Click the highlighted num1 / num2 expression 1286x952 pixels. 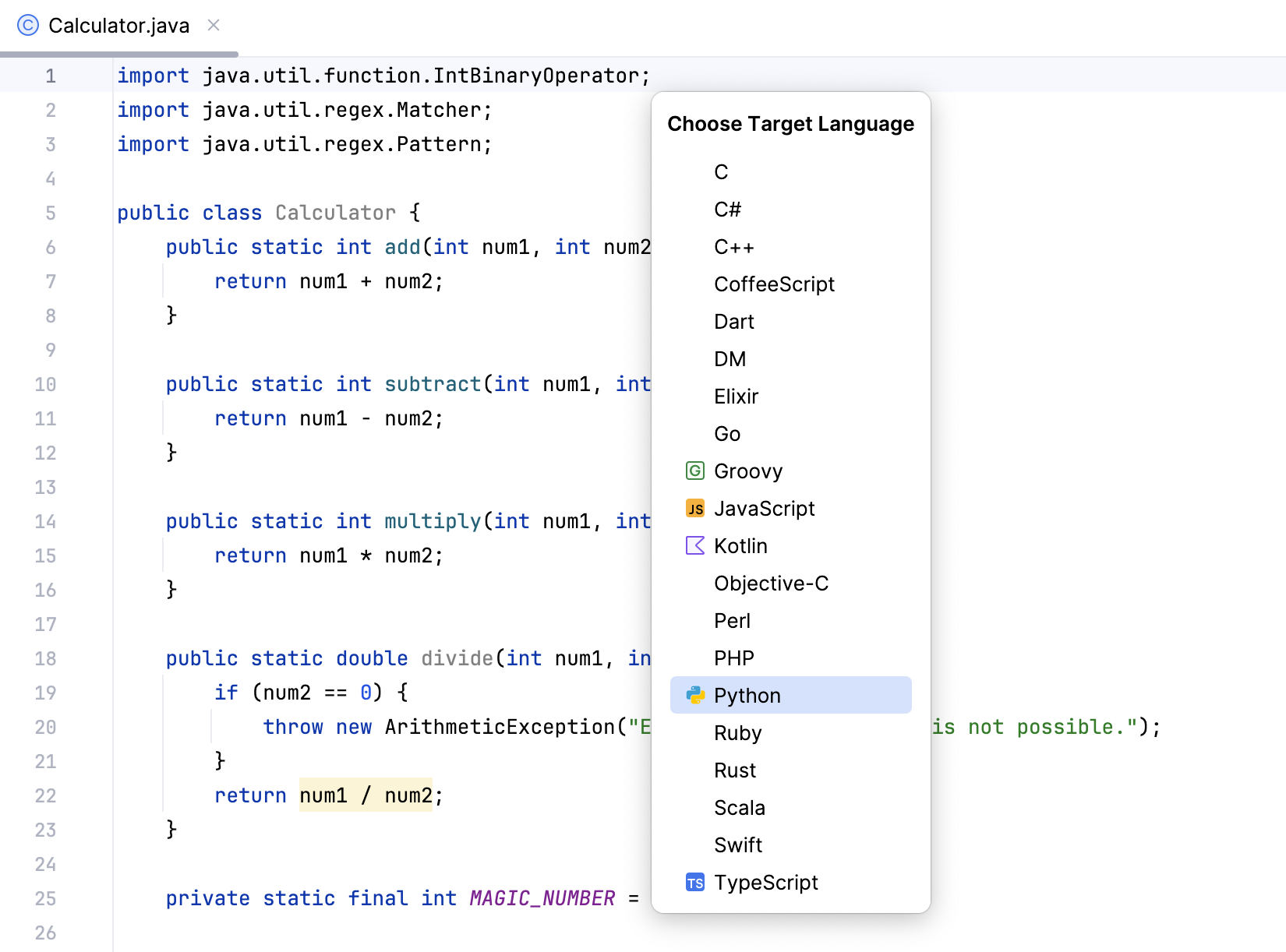pyautogui.click(x=366, y=795)
